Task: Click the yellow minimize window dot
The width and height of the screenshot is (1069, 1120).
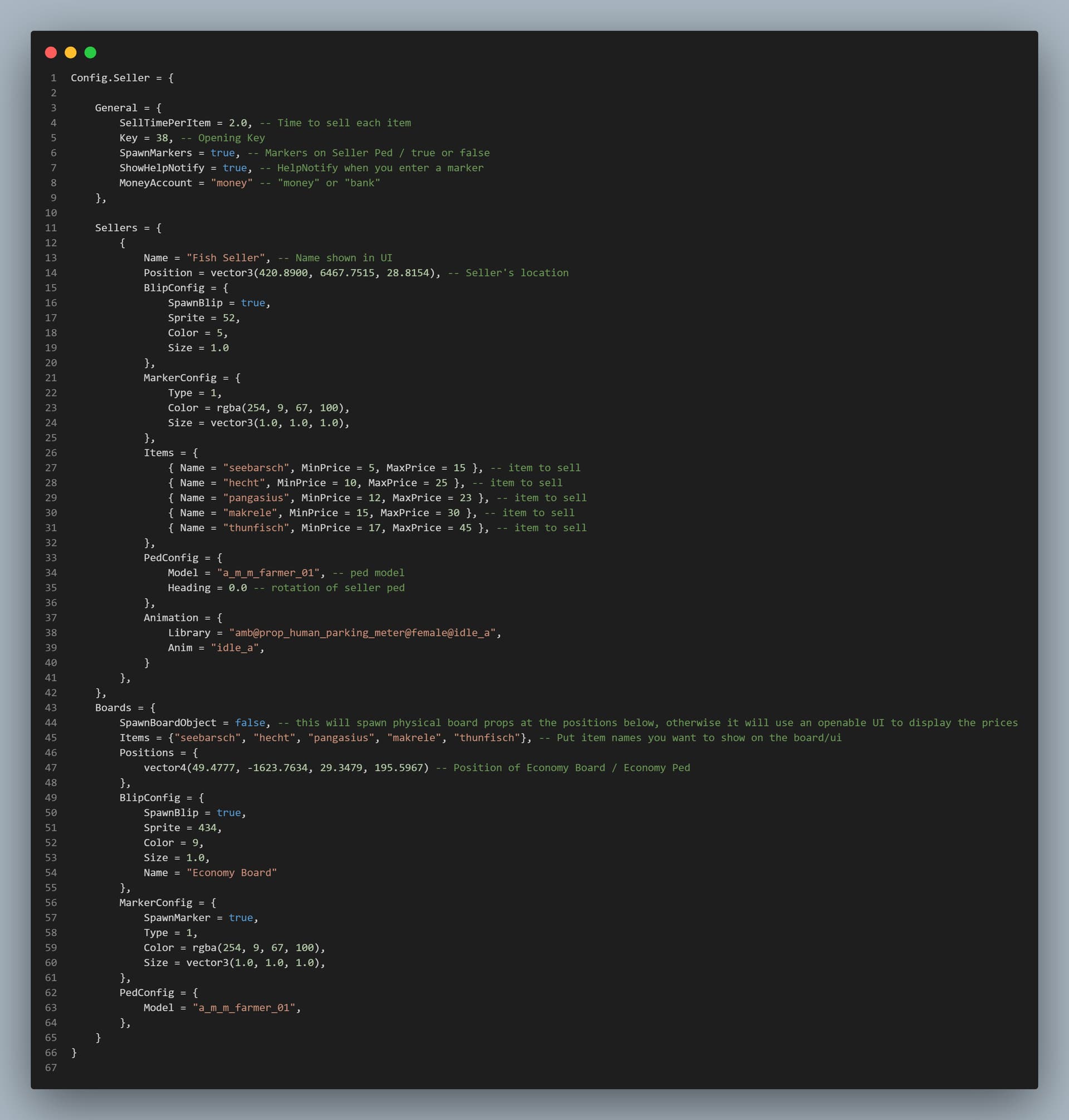Action: (x=71, y=52)
